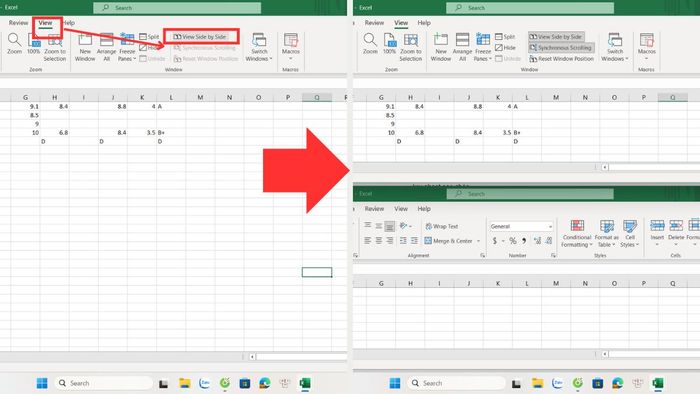The image size is (700, 394).
Task: Click Zoom to Selection in top-right Excel window
Action: [x=410, y=46]
